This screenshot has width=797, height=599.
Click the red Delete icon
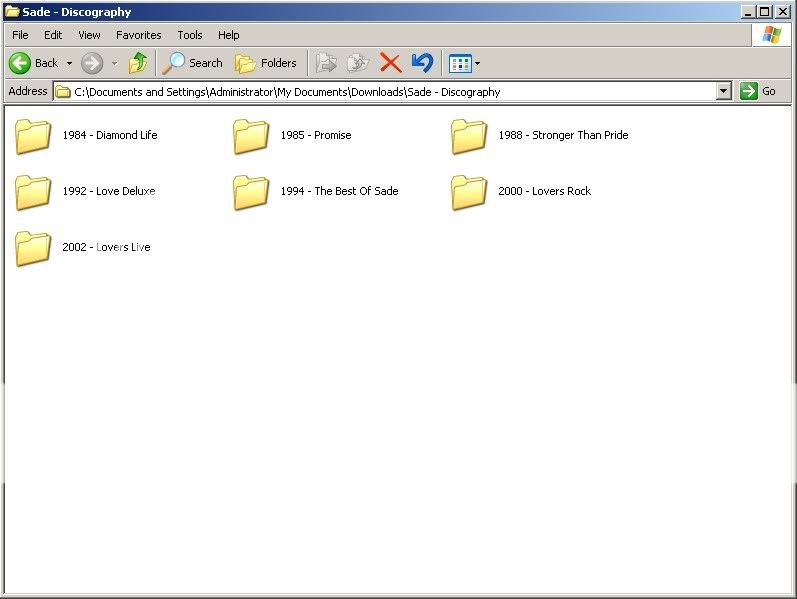pos(390,63)
